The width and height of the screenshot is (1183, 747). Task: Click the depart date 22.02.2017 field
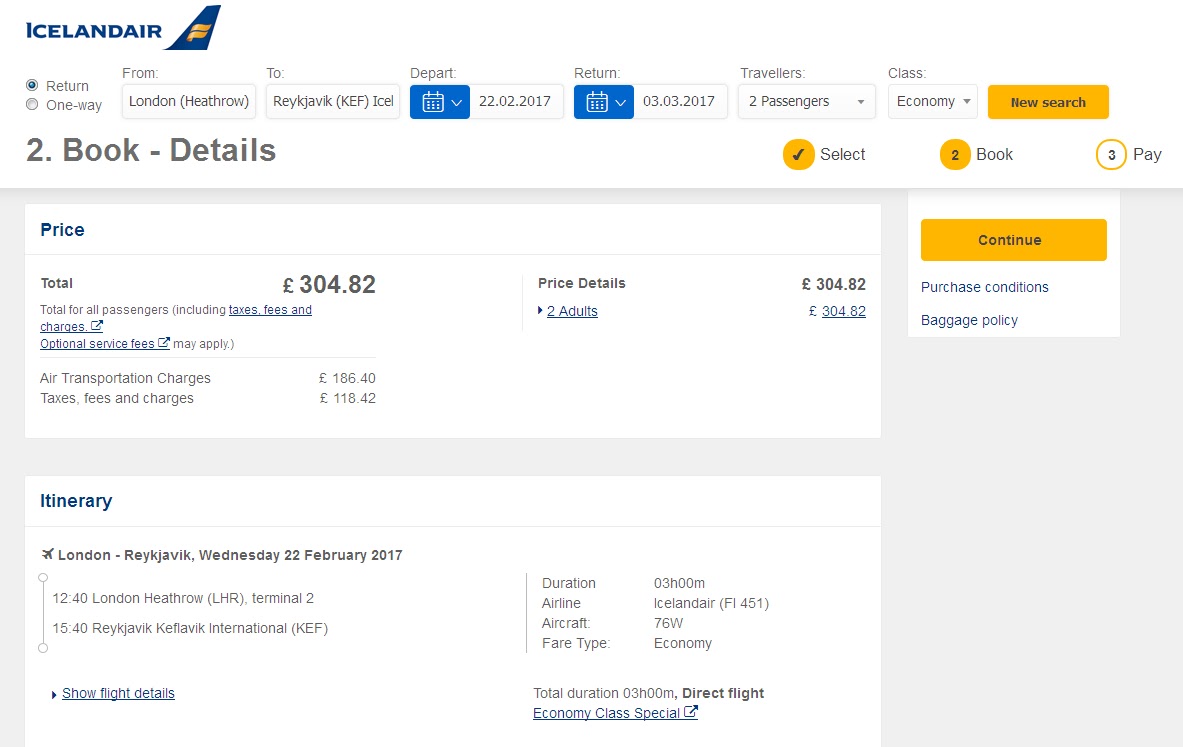click(516, 102)
